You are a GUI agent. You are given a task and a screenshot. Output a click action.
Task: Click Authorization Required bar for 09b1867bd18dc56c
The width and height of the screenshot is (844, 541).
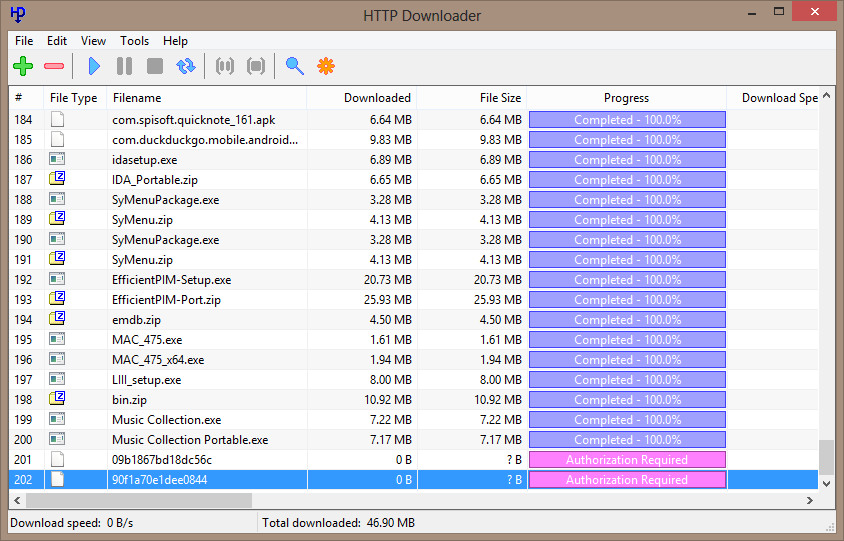(x=627, y=460)
